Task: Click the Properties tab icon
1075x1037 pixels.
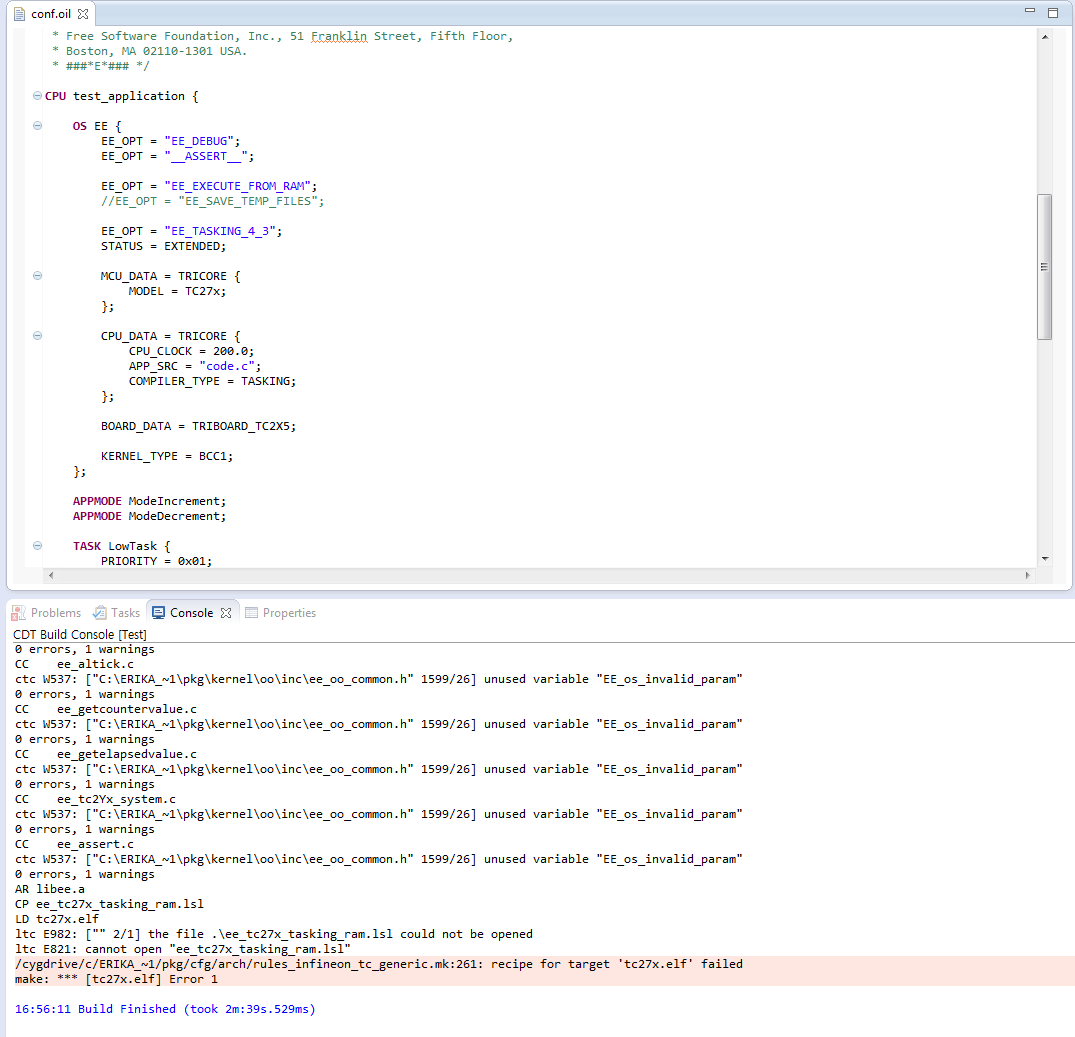Action: point(252,613)
